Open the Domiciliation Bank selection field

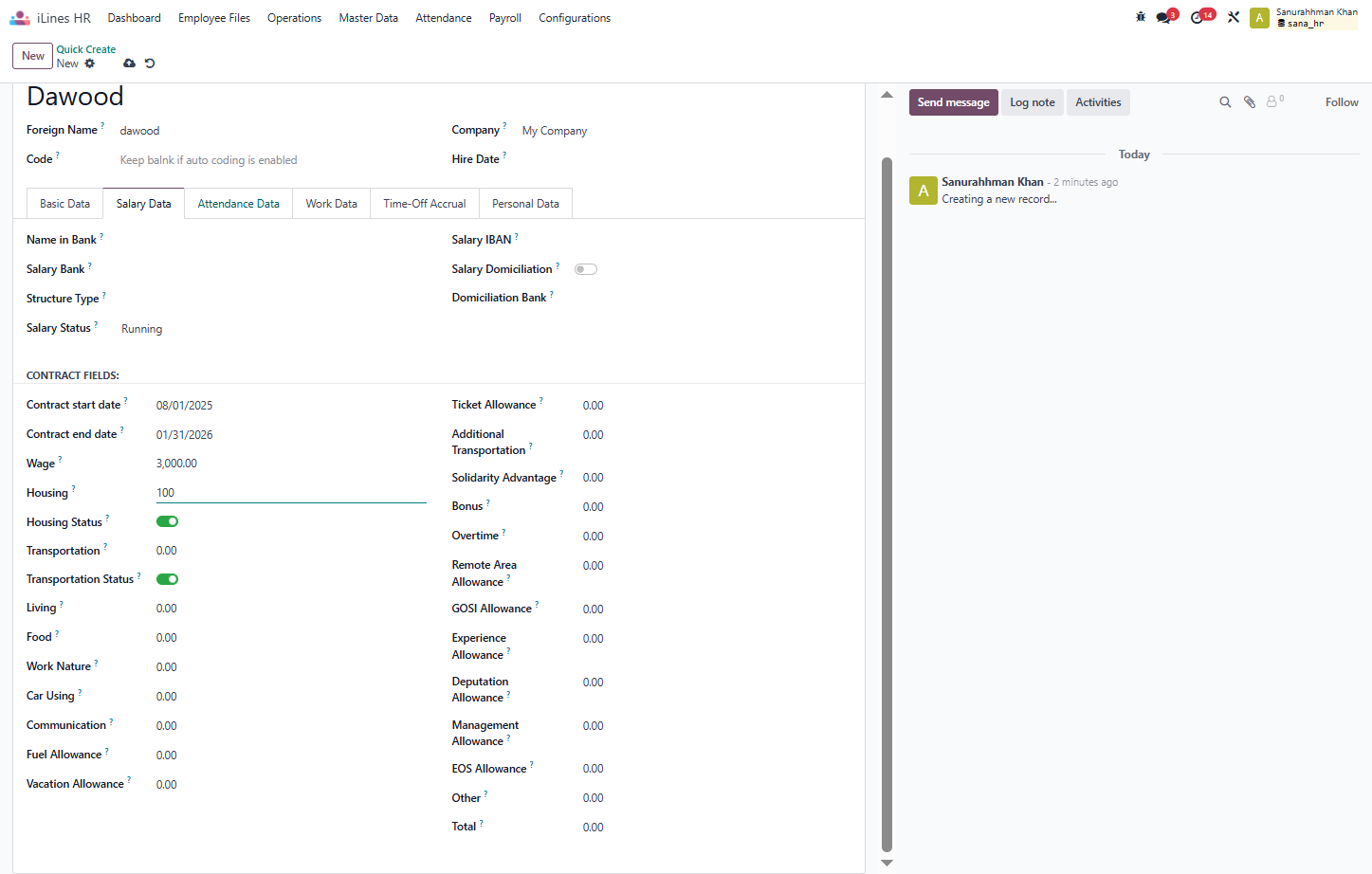click(x=711, y=298)
